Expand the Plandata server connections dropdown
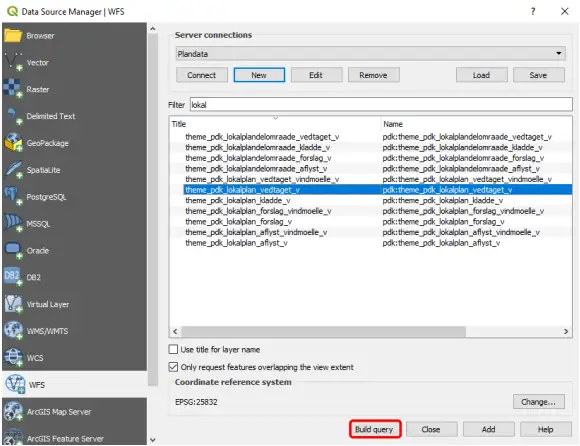 [x=371, y=54]
